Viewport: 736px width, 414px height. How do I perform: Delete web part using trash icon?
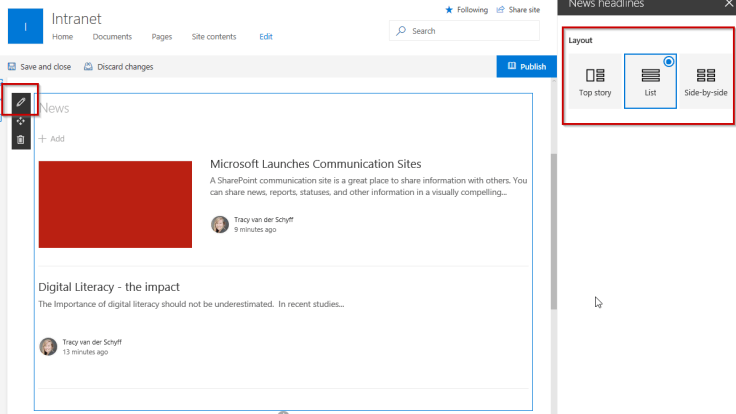21,139
